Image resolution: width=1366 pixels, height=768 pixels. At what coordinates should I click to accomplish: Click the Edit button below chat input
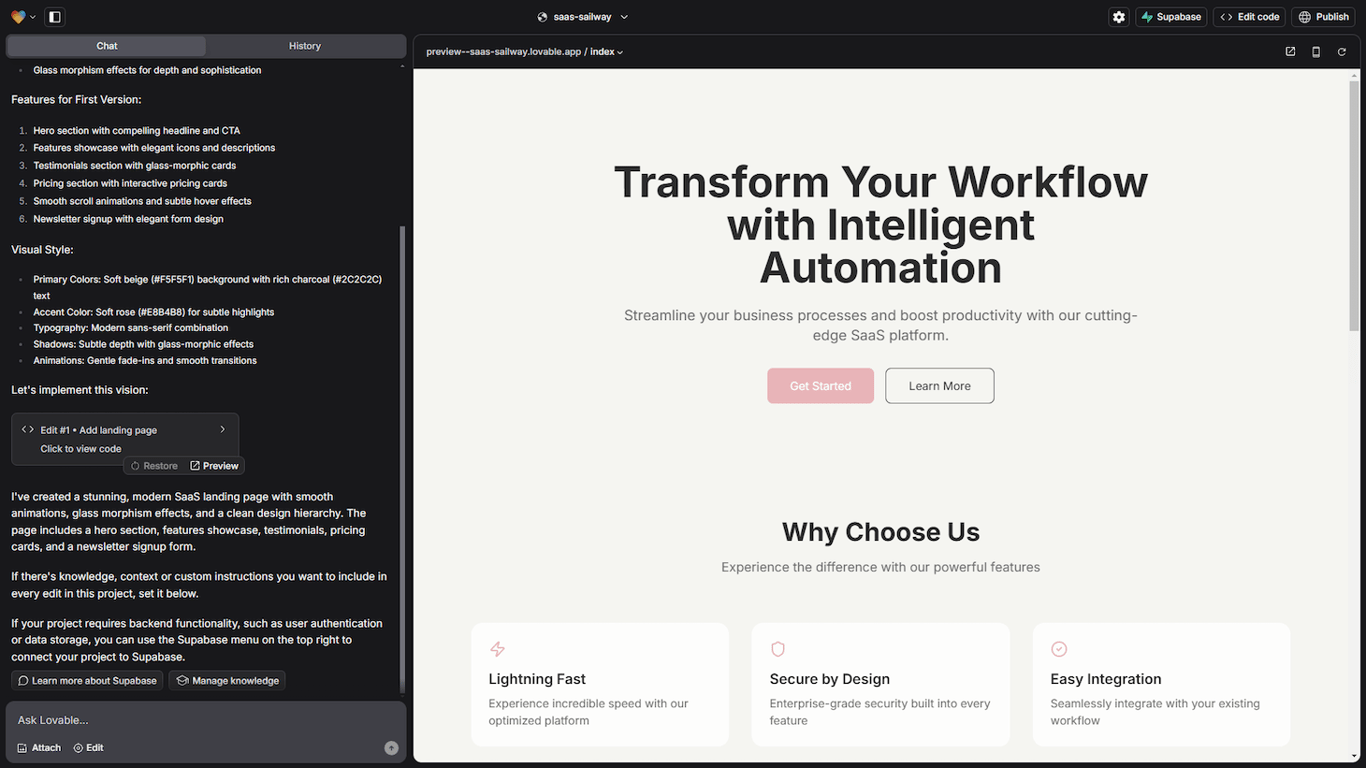(88, 748)
